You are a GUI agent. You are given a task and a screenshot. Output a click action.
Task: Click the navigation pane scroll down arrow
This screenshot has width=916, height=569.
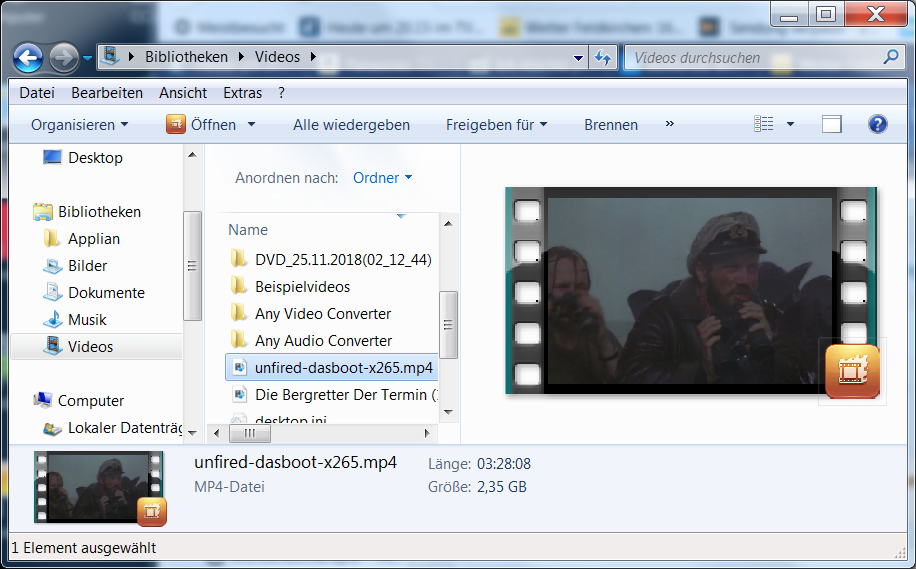pyautogui.click(x=192, y=433)
